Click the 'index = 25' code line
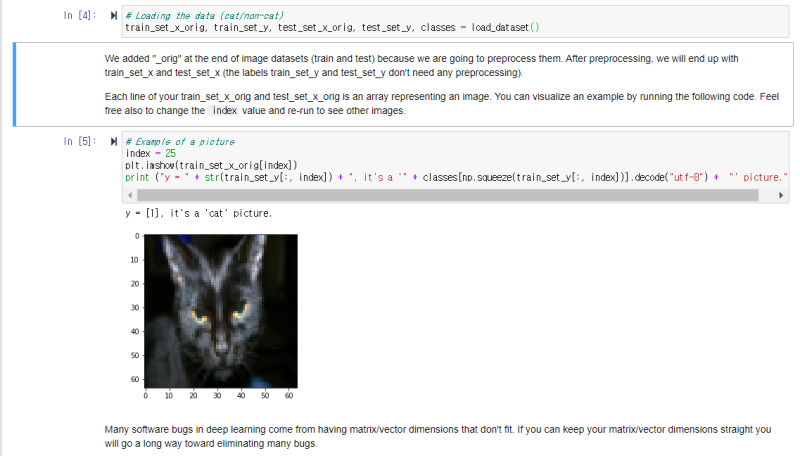The width and height of the screenshot is (800, 456). [x=151, y=154]
